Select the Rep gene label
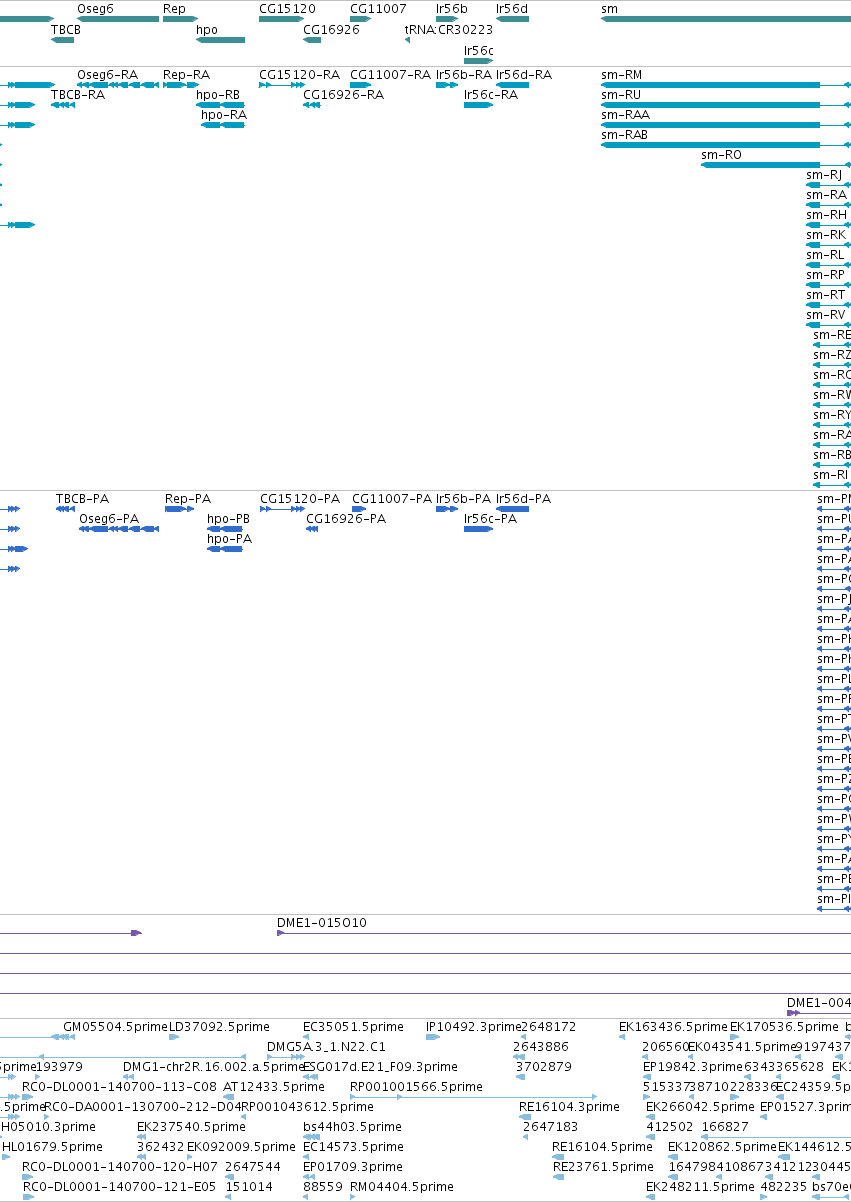This screenshot has height=1202, width=851. (174, 8)
